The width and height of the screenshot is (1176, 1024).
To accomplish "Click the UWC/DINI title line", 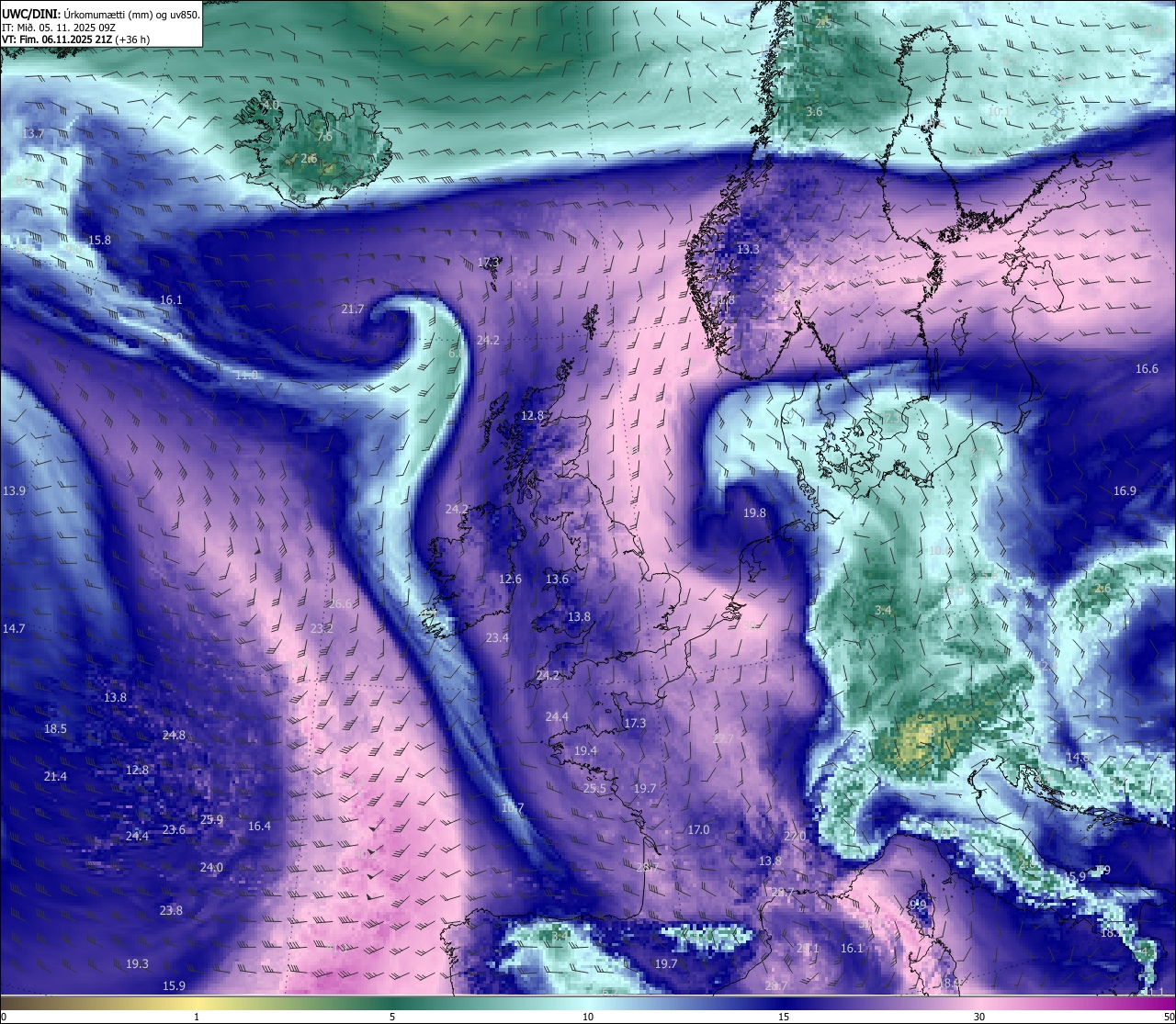I will (x=101, y=14).
